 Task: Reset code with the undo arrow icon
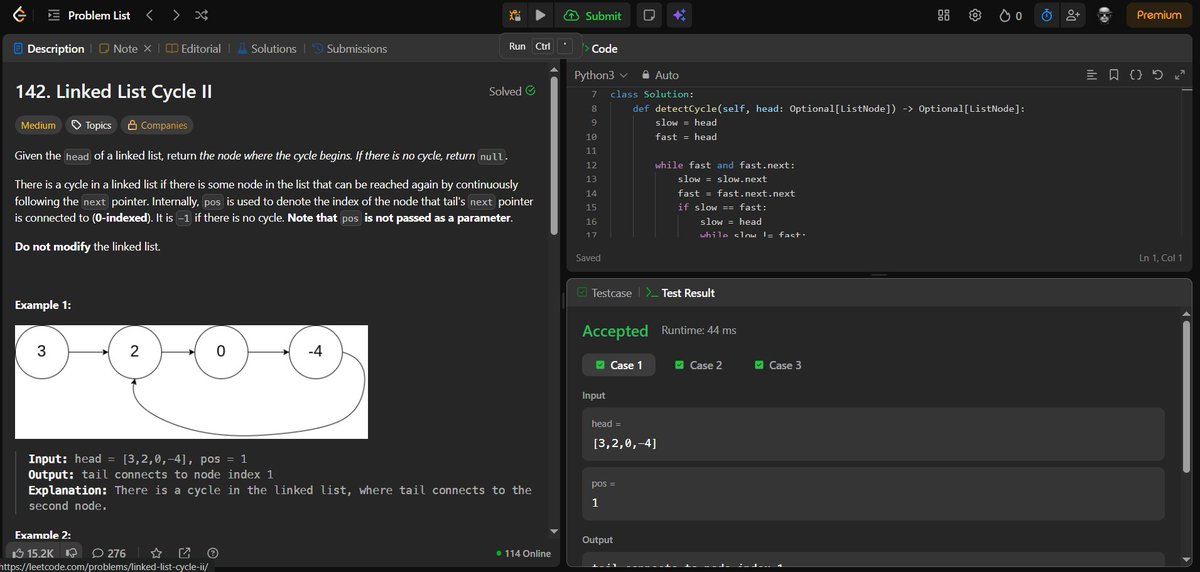pyautogui.click(x=1158, y=75)
